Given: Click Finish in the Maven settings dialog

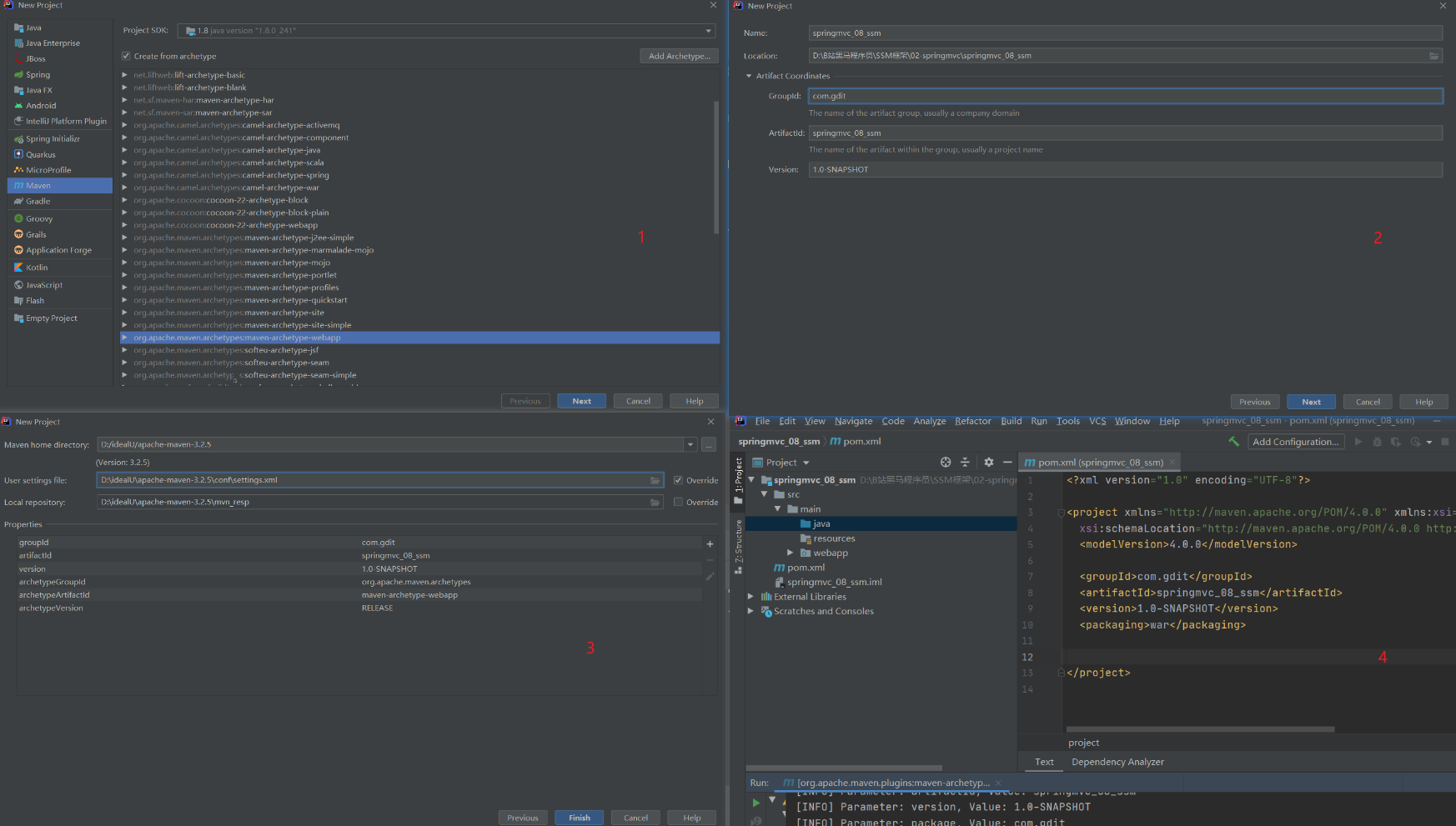Looking at the screenshot, I should [580, 818].
